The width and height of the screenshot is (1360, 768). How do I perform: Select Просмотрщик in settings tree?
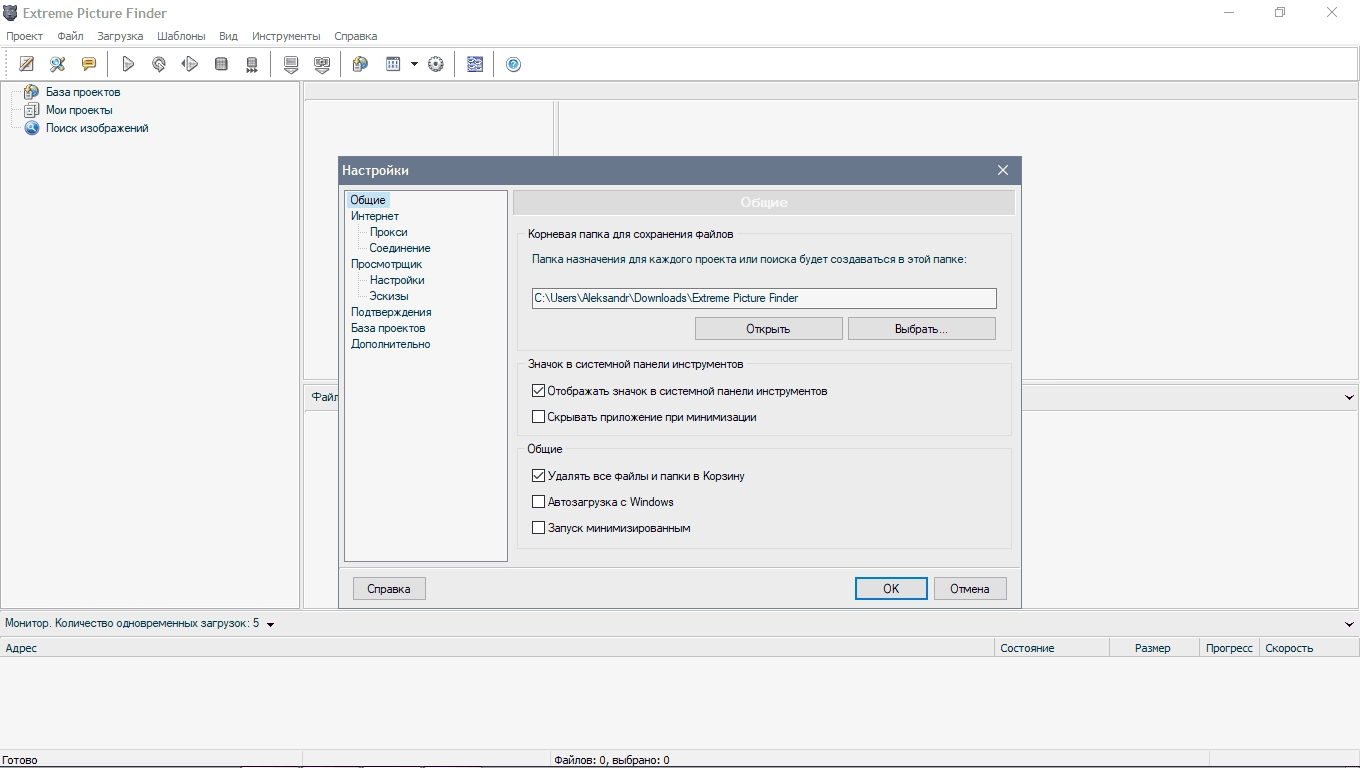386,264
